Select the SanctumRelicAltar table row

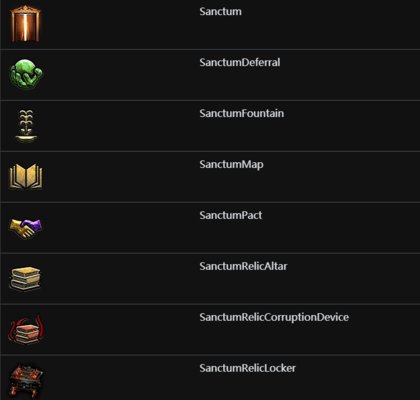[x=210, y=279]
